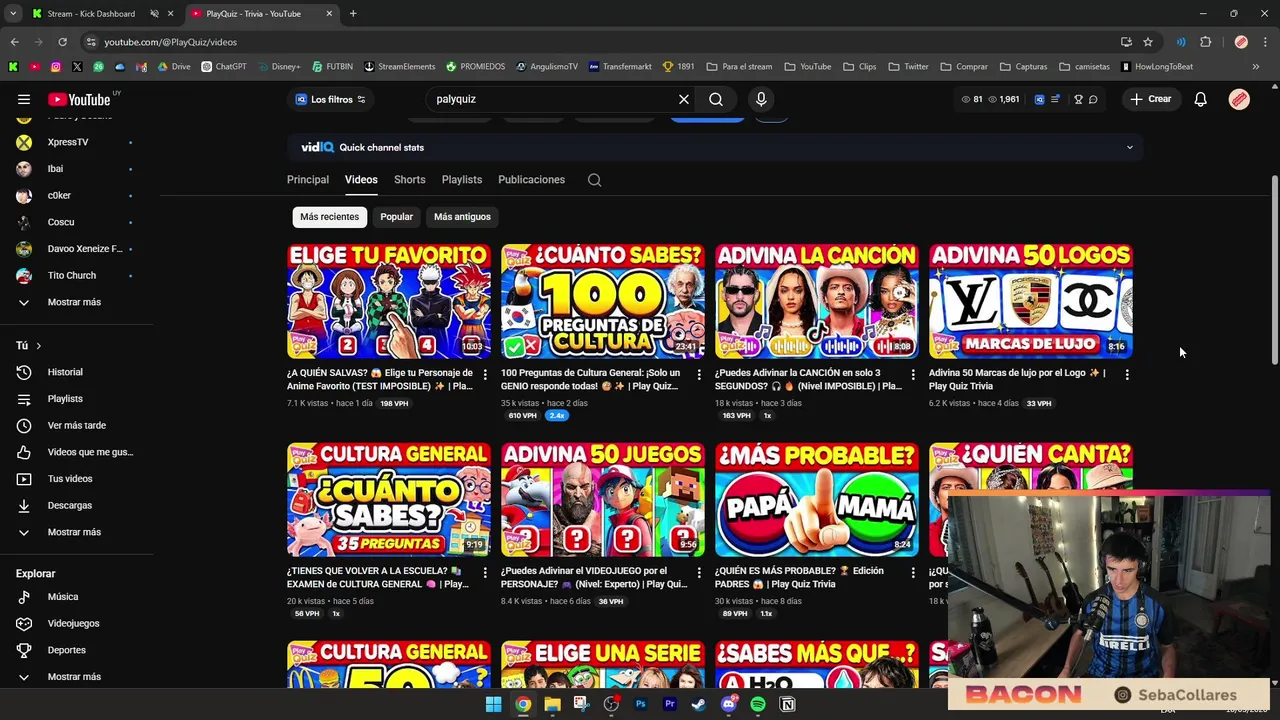Image resolution: width=1280 pixels, height=720 pixels.
Task: Start voice search with microphone
Action: tap(761, 99)
